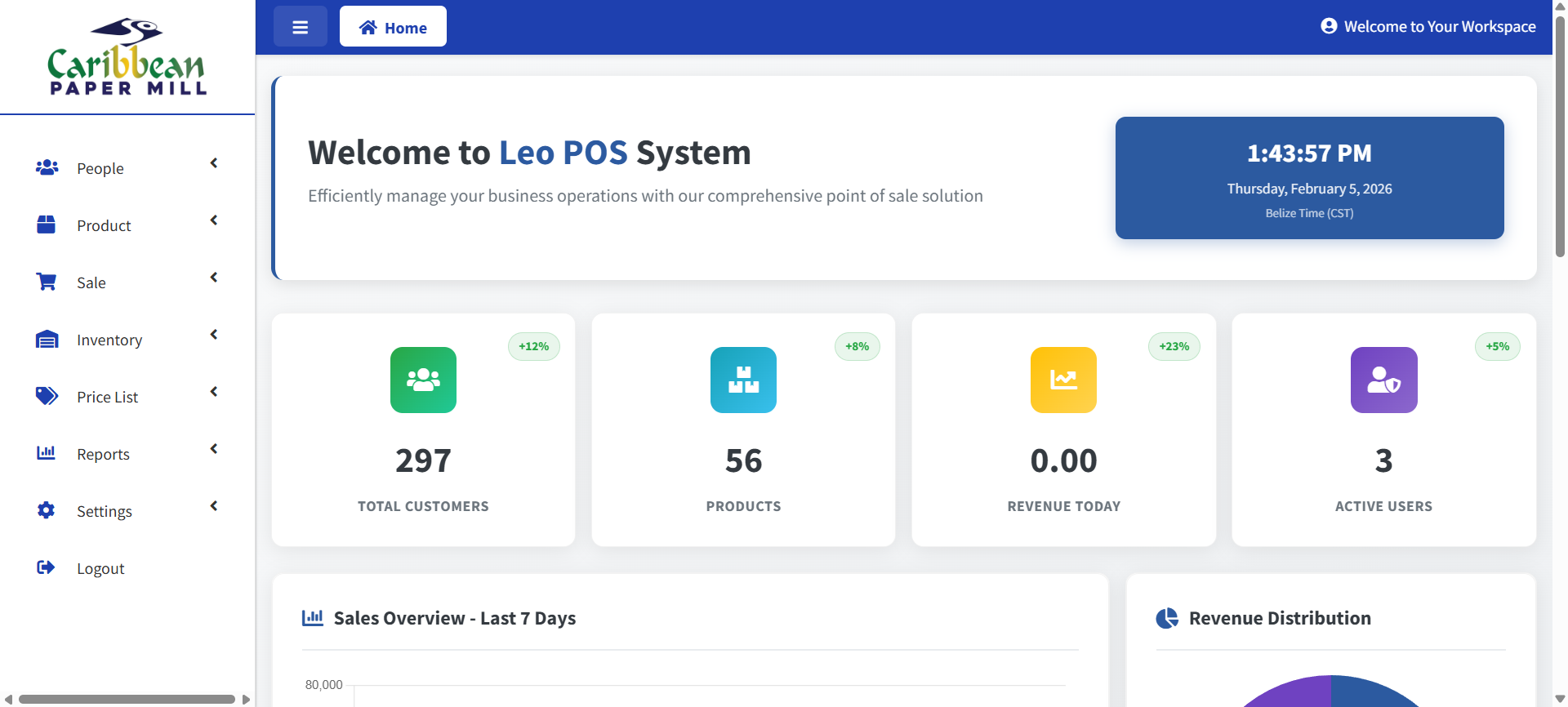Click the user avatar icon in header
Viewport: 1568px width, 707px height.
coord(1329,26)
